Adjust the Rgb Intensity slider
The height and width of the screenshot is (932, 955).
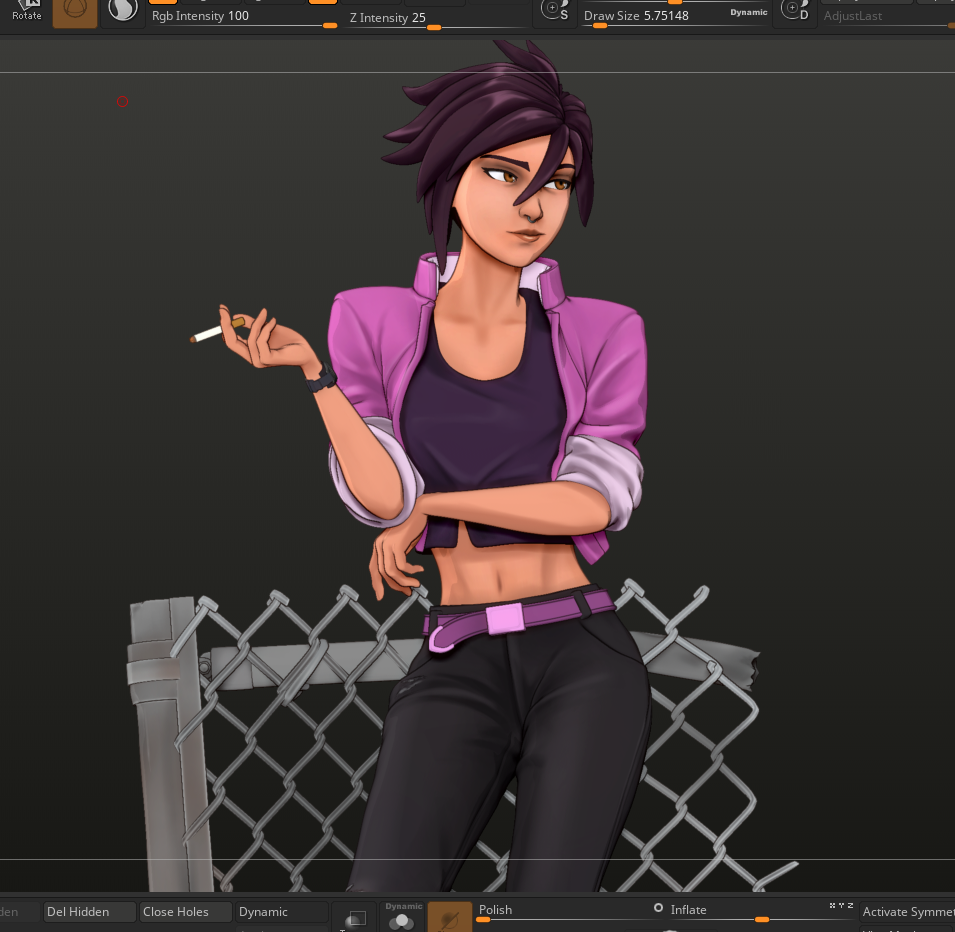coord(244,17)
